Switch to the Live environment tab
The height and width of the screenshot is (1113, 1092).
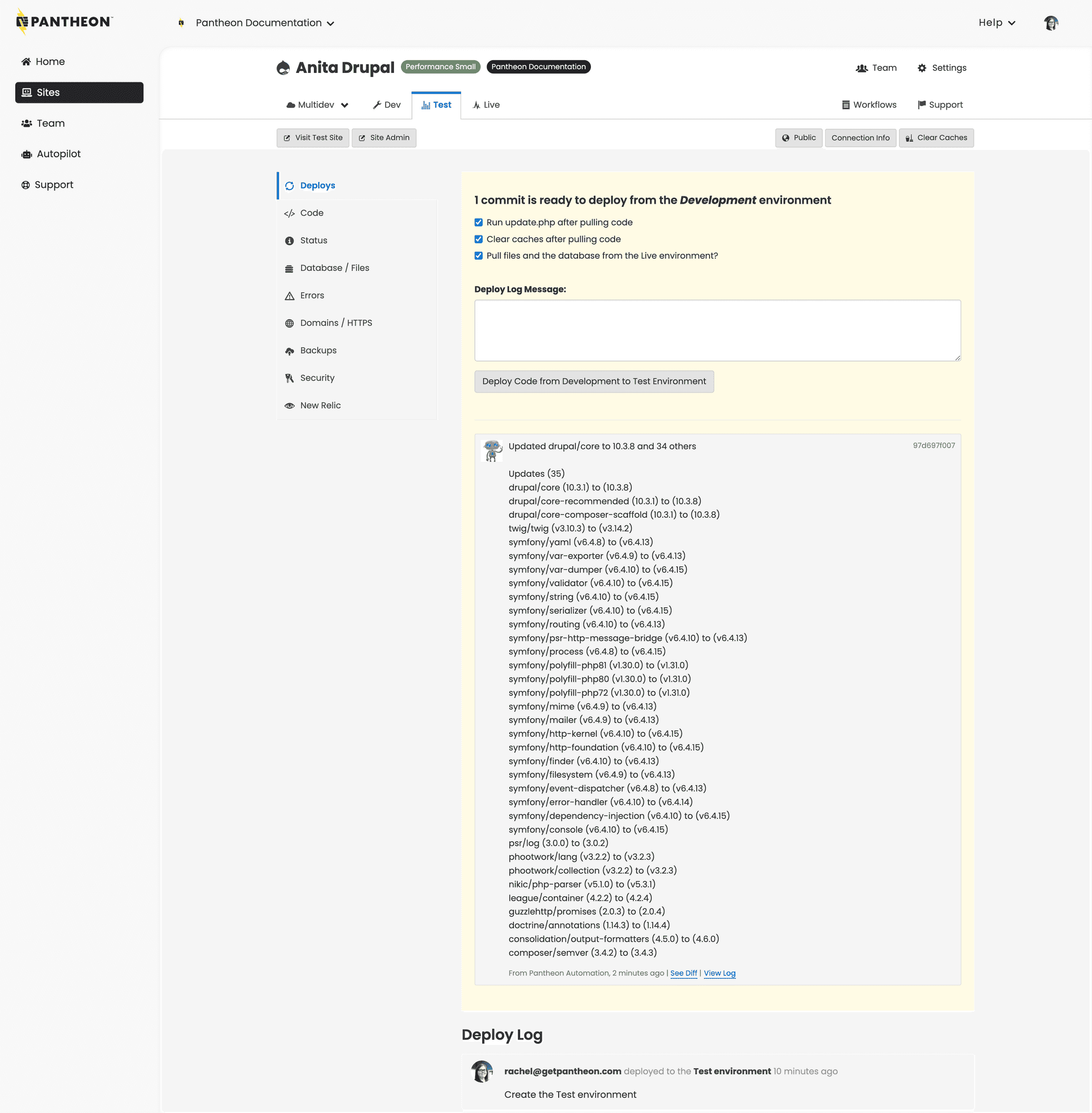(x=485, y=104)
